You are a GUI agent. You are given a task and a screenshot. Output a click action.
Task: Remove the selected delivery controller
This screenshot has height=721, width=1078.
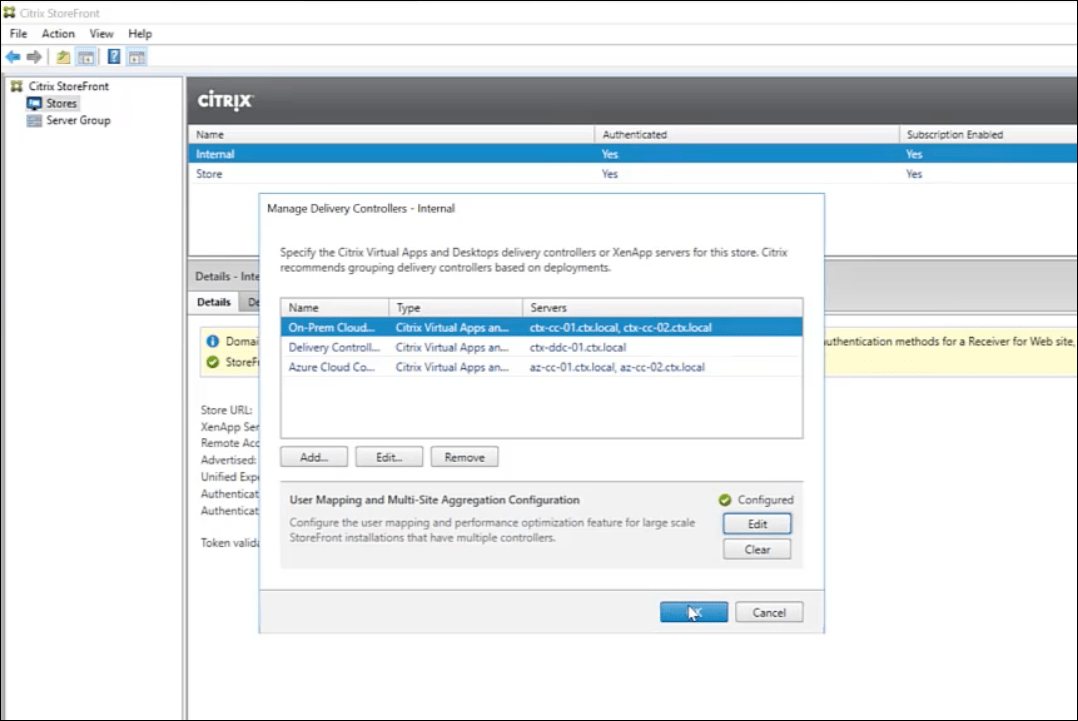464,457
